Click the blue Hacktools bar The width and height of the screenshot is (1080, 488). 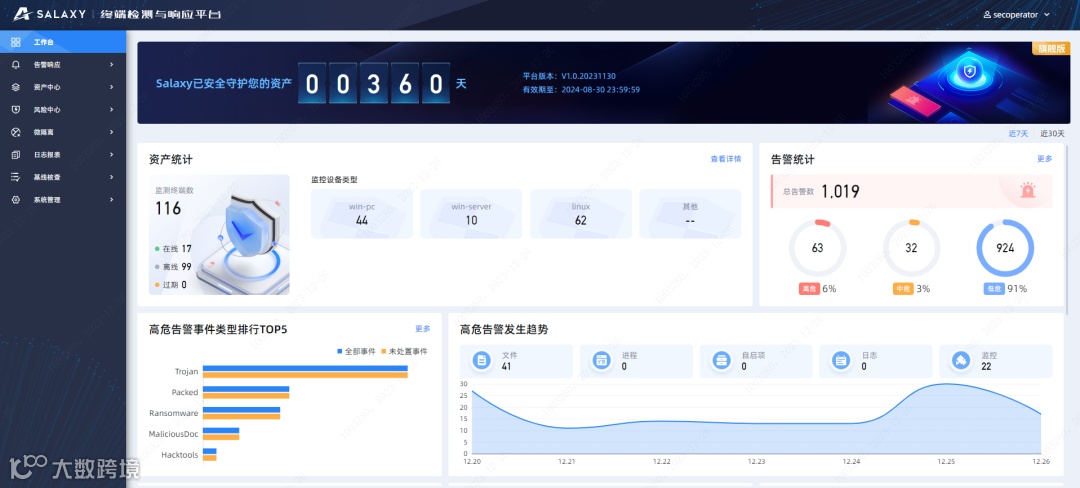(x=209, y=452)
